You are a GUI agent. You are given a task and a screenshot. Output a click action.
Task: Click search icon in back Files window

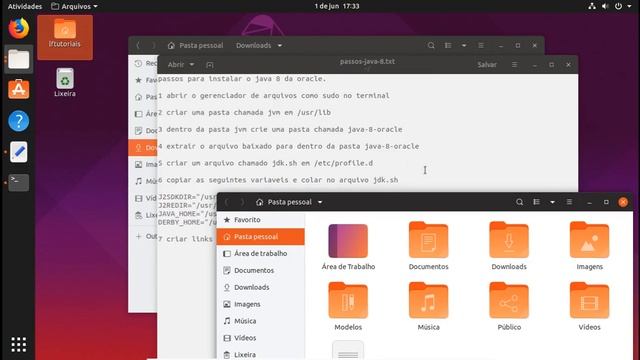click(431, 45)
